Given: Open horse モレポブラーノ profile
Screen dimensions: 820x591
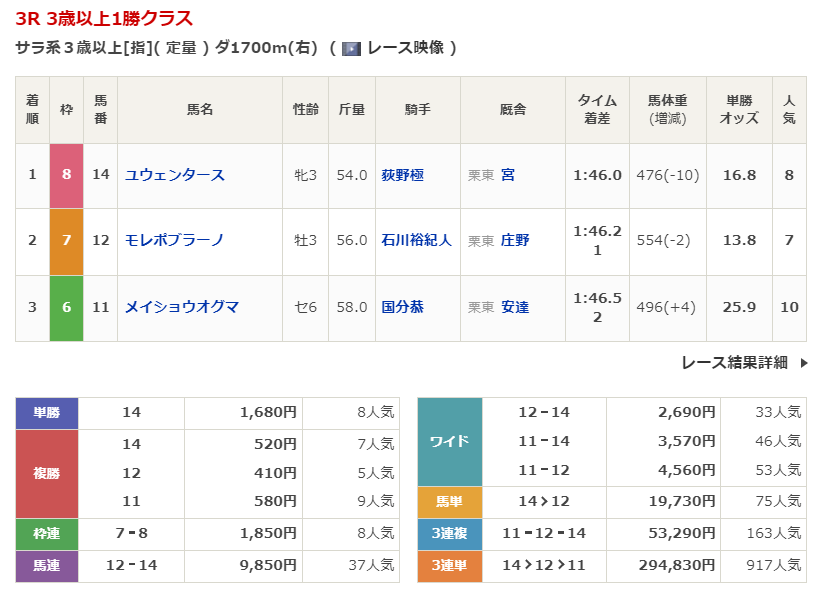Looking at the screenshot, I should (x=174, y=240).
